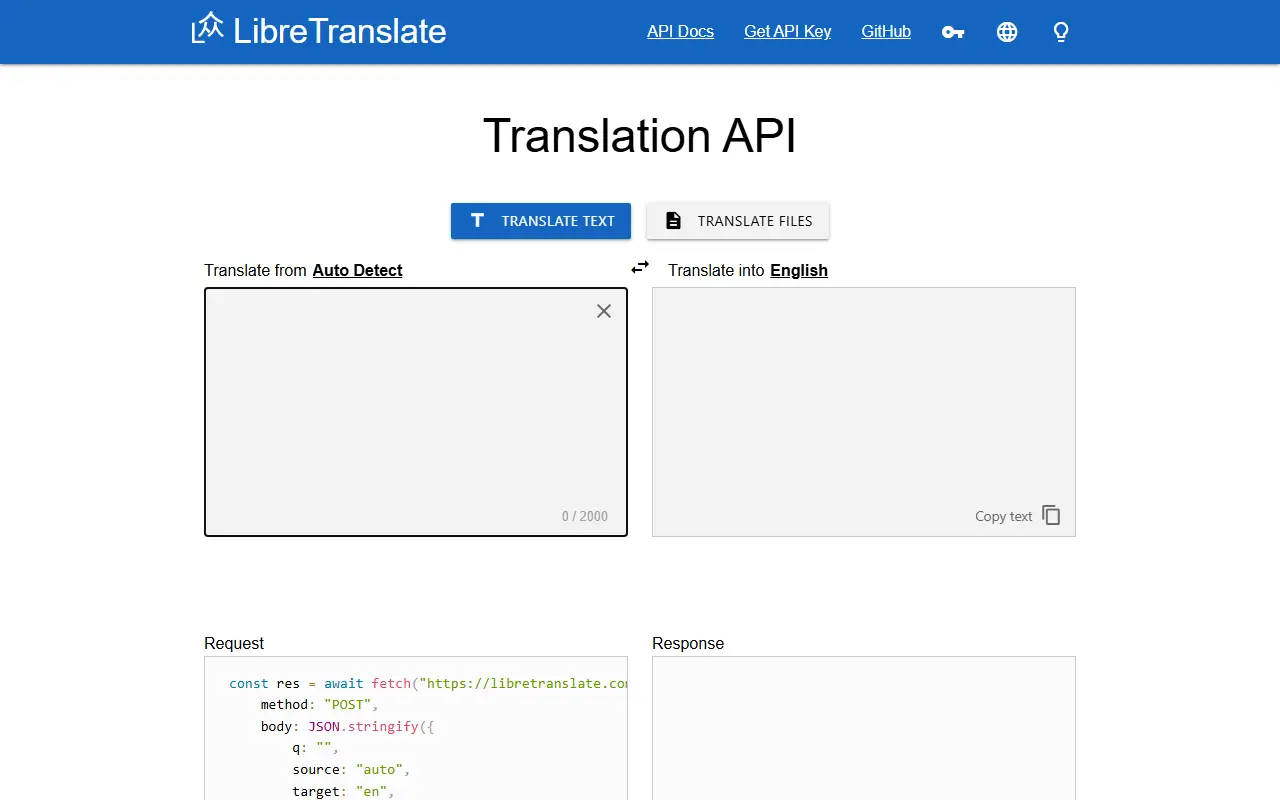The height and width of the screenshot is (800, 1280).
Task: Click the LibreTranslate logo icon
Action: pos(207,28)
